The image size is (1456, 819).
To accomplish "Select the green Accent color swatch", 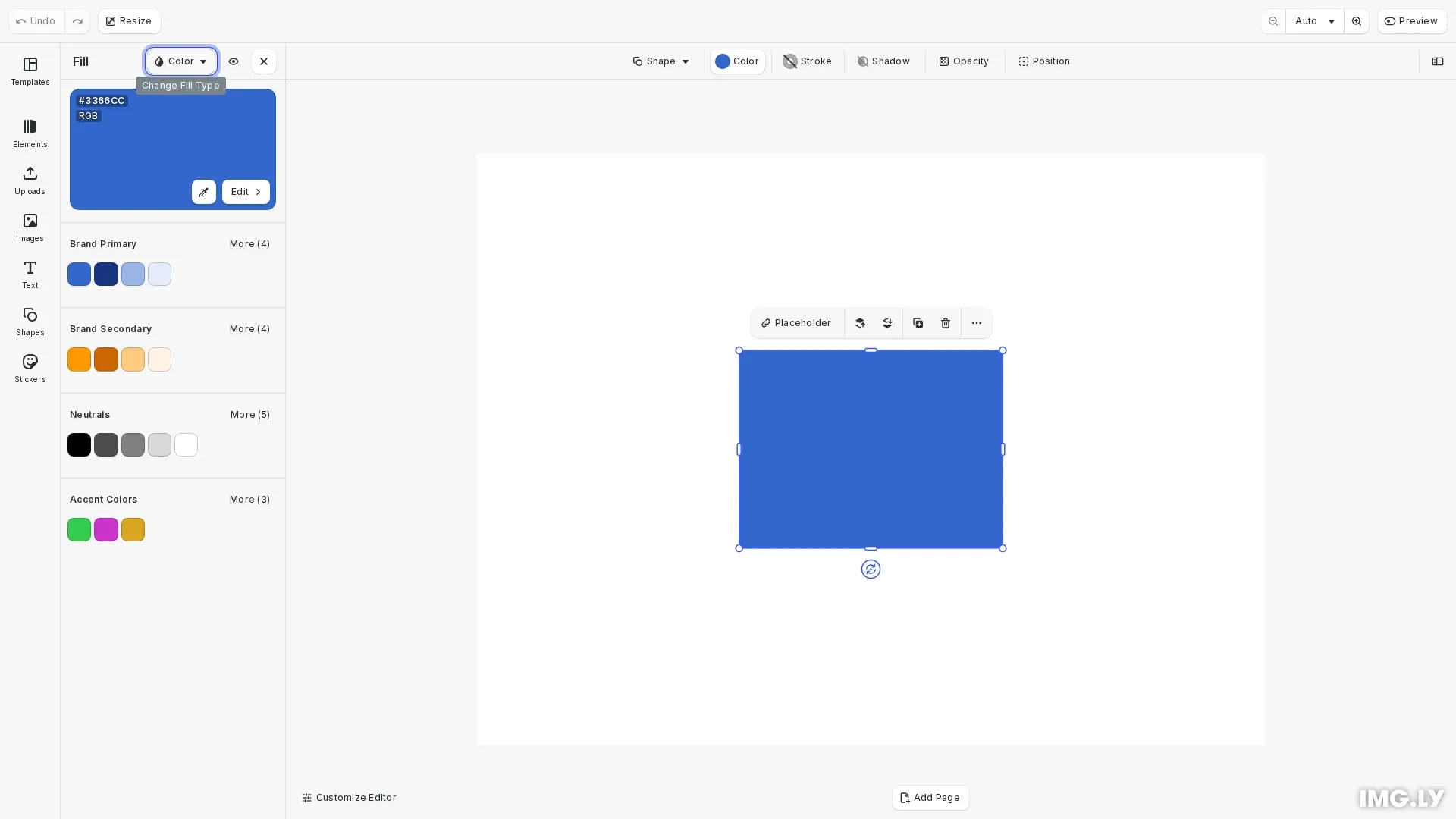I will click(79, 529).
